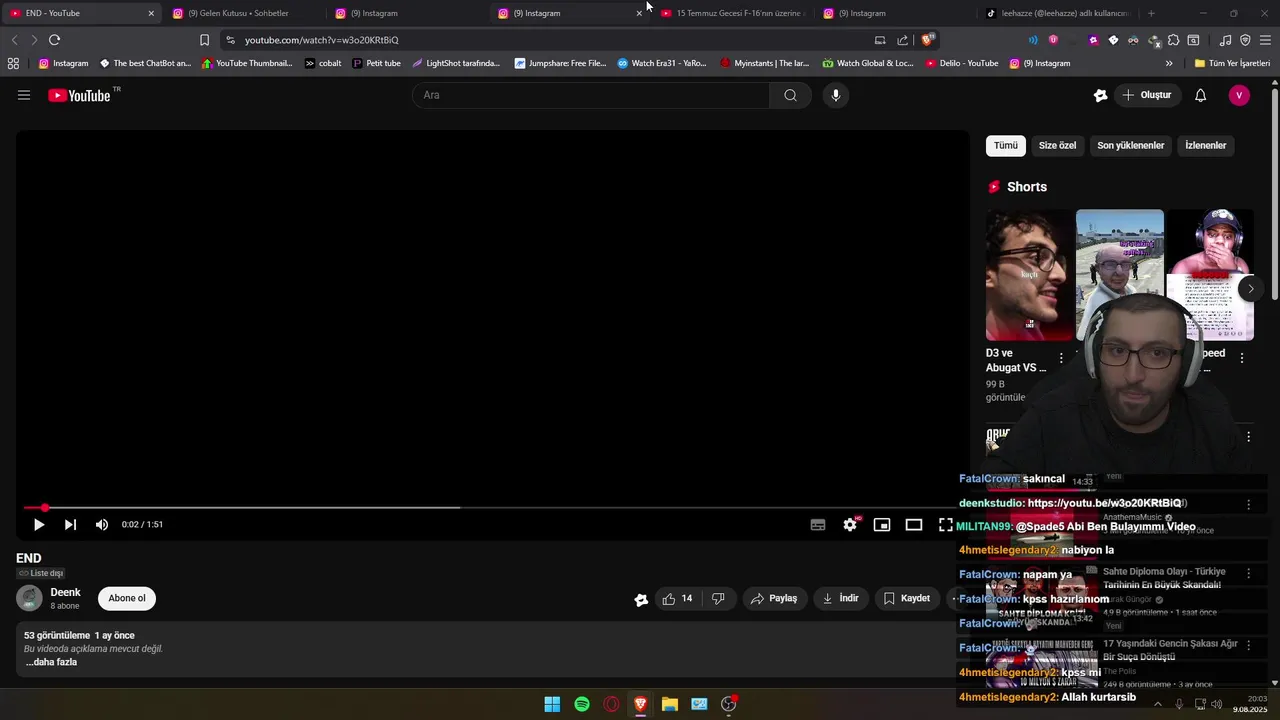Switch to the 15 Temmuz Gecesi tab
The height and width of the screenshot is (720, 1280).
[732, 13]
